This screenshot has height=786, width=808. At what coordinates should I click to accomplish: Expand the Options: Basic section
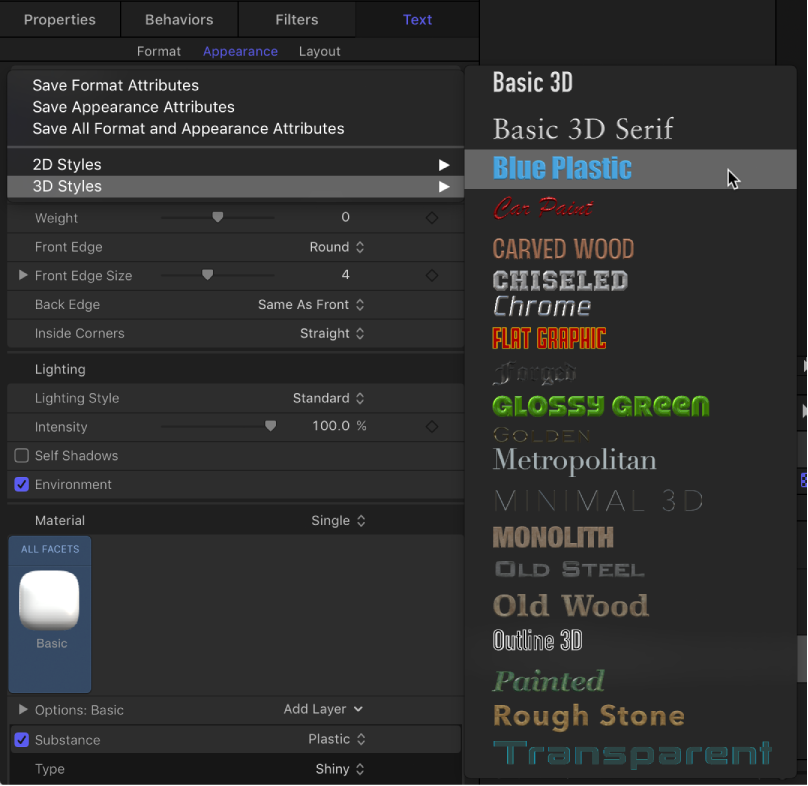point(23,708)
